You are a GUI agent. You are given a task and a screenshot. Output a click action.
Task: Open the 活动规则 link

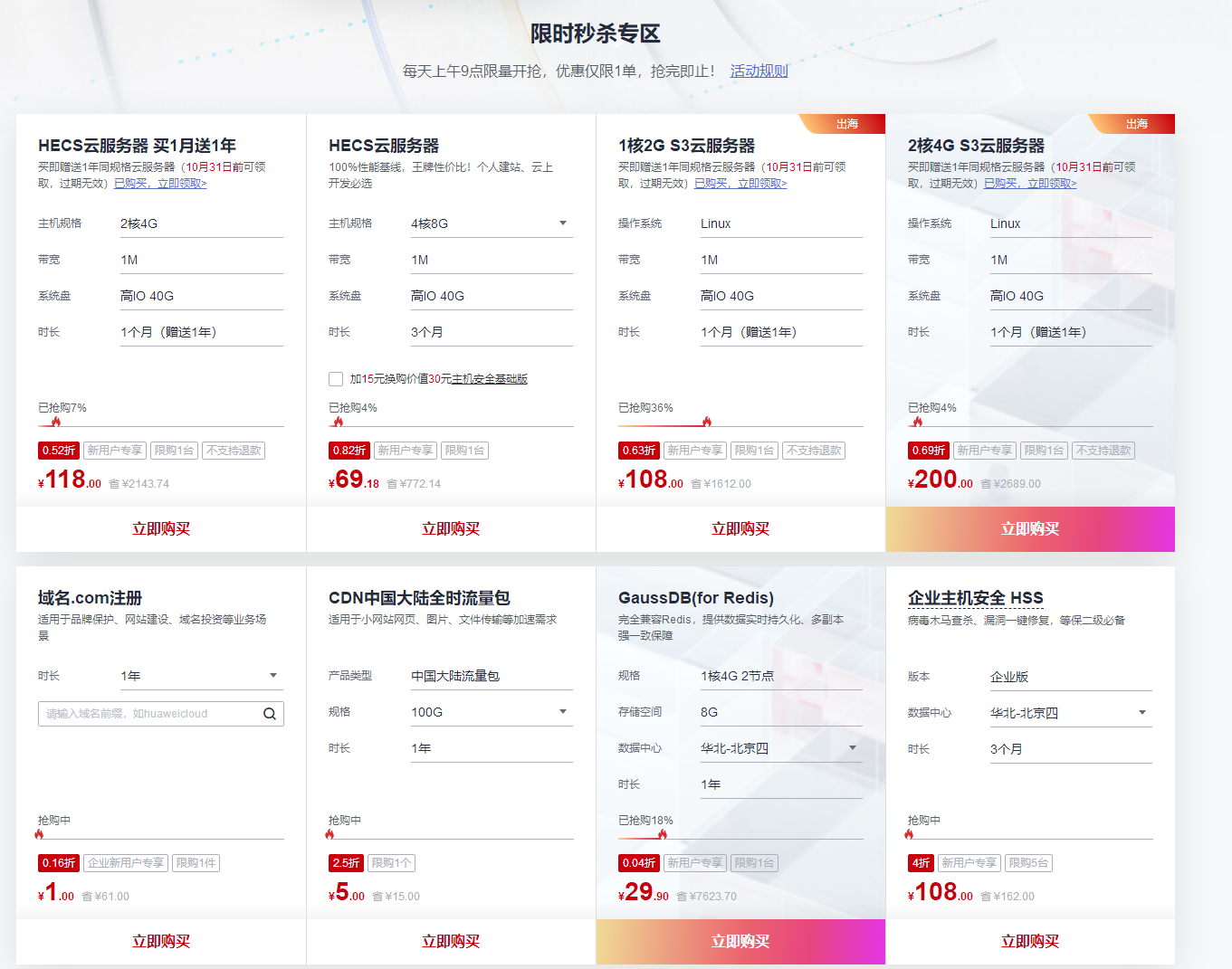(759, 71)
